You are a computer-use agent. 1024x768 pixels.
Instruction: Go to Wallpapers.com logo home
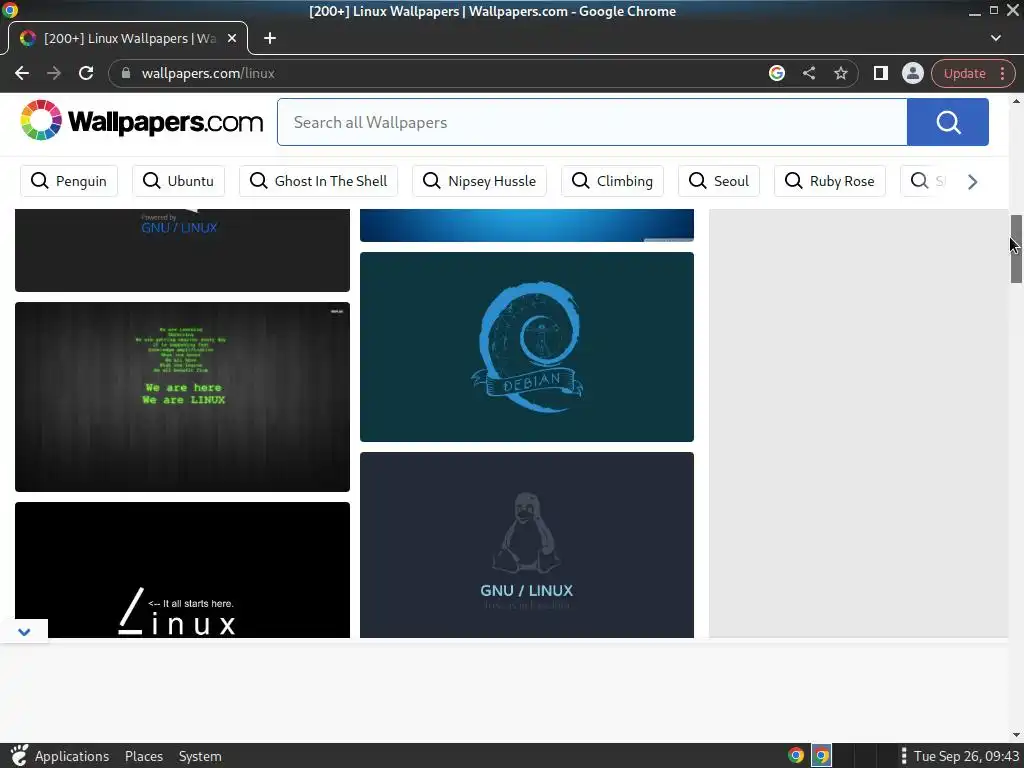pos(142,121)
